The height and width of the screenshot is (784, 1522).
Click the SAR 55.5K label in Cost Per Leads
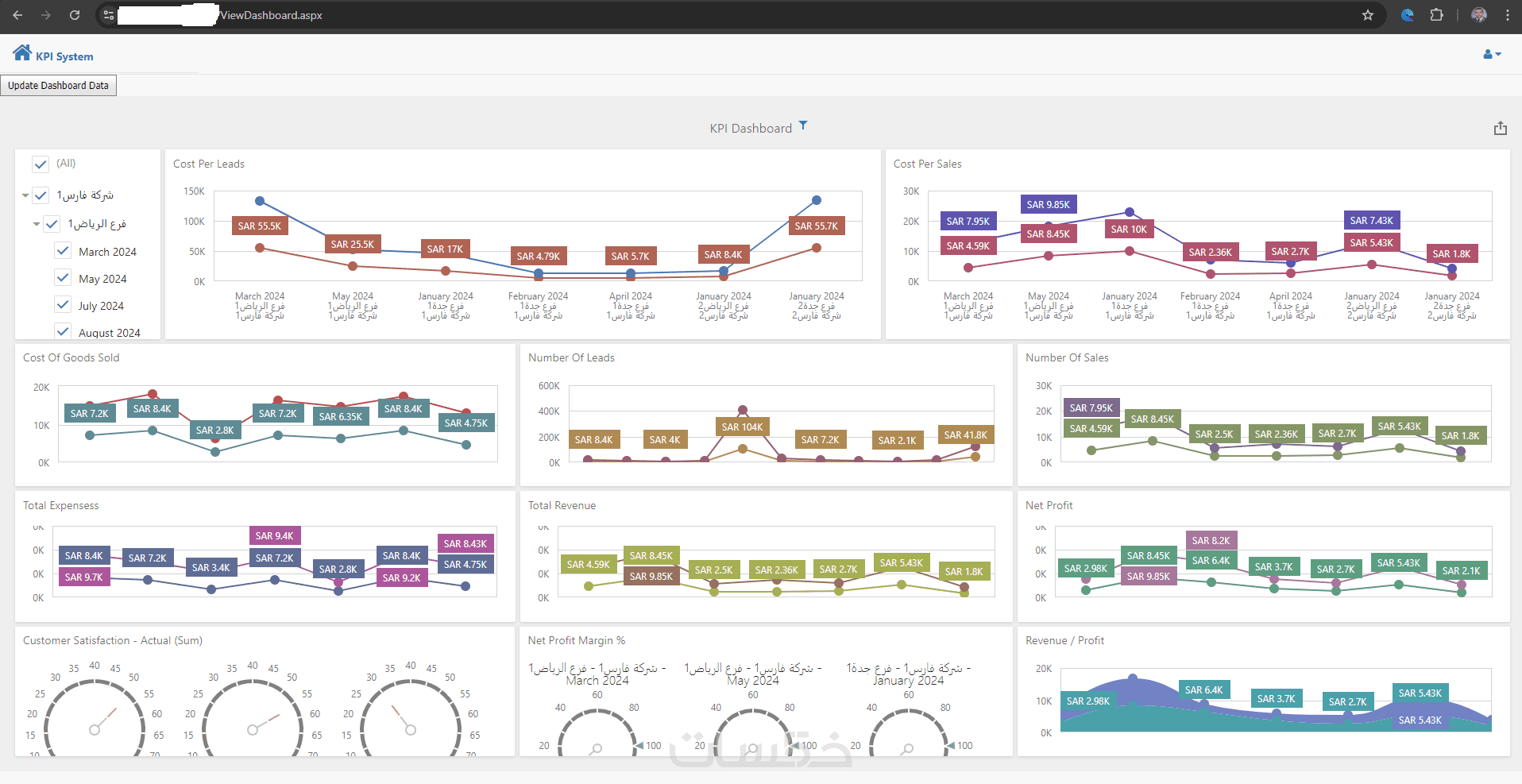point(260,226)
